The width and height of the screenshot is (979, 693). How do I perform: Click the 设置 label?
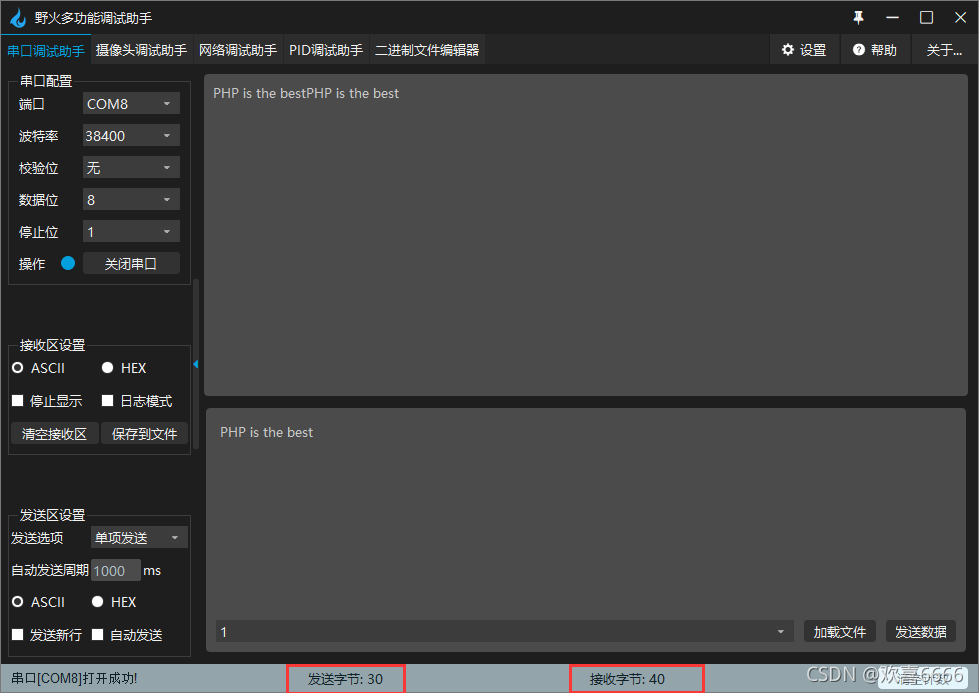tap(813, 50)
